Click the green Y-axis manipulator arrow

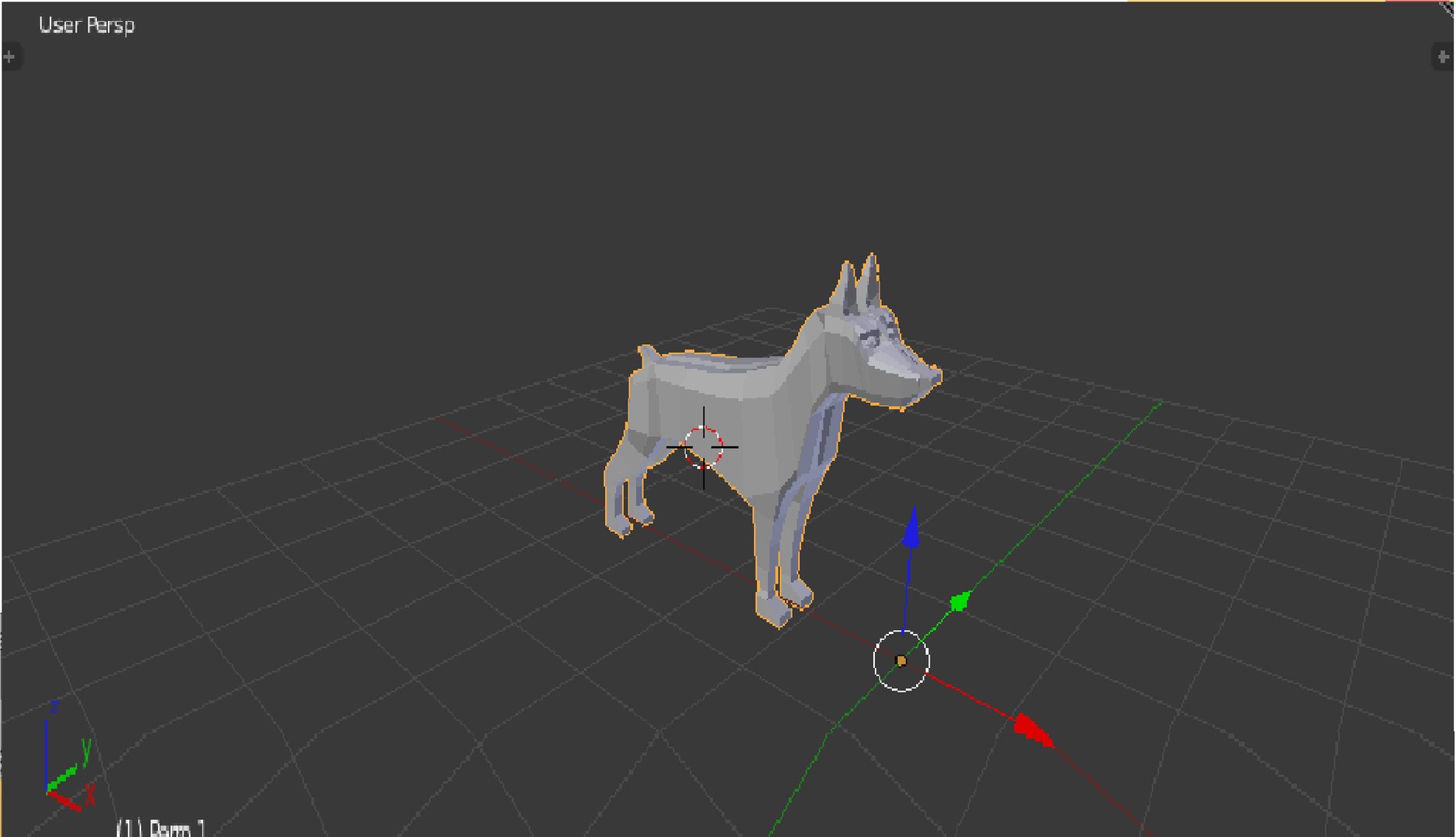(960, 601)
